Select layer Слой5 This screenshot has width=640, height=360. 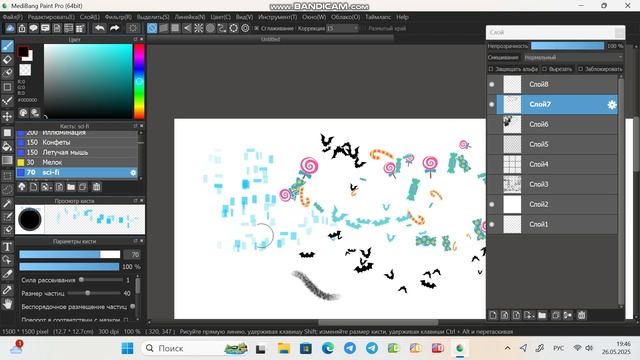point(552,144)
